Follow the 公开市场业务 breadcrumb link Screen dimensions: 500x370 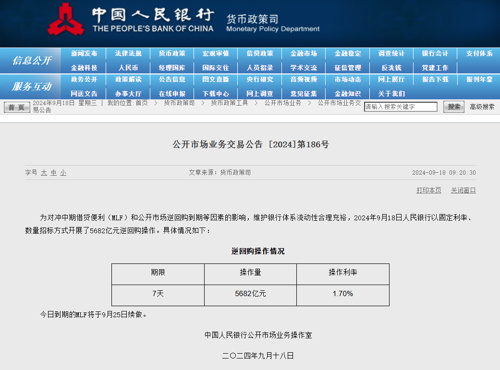click(283, 103)
